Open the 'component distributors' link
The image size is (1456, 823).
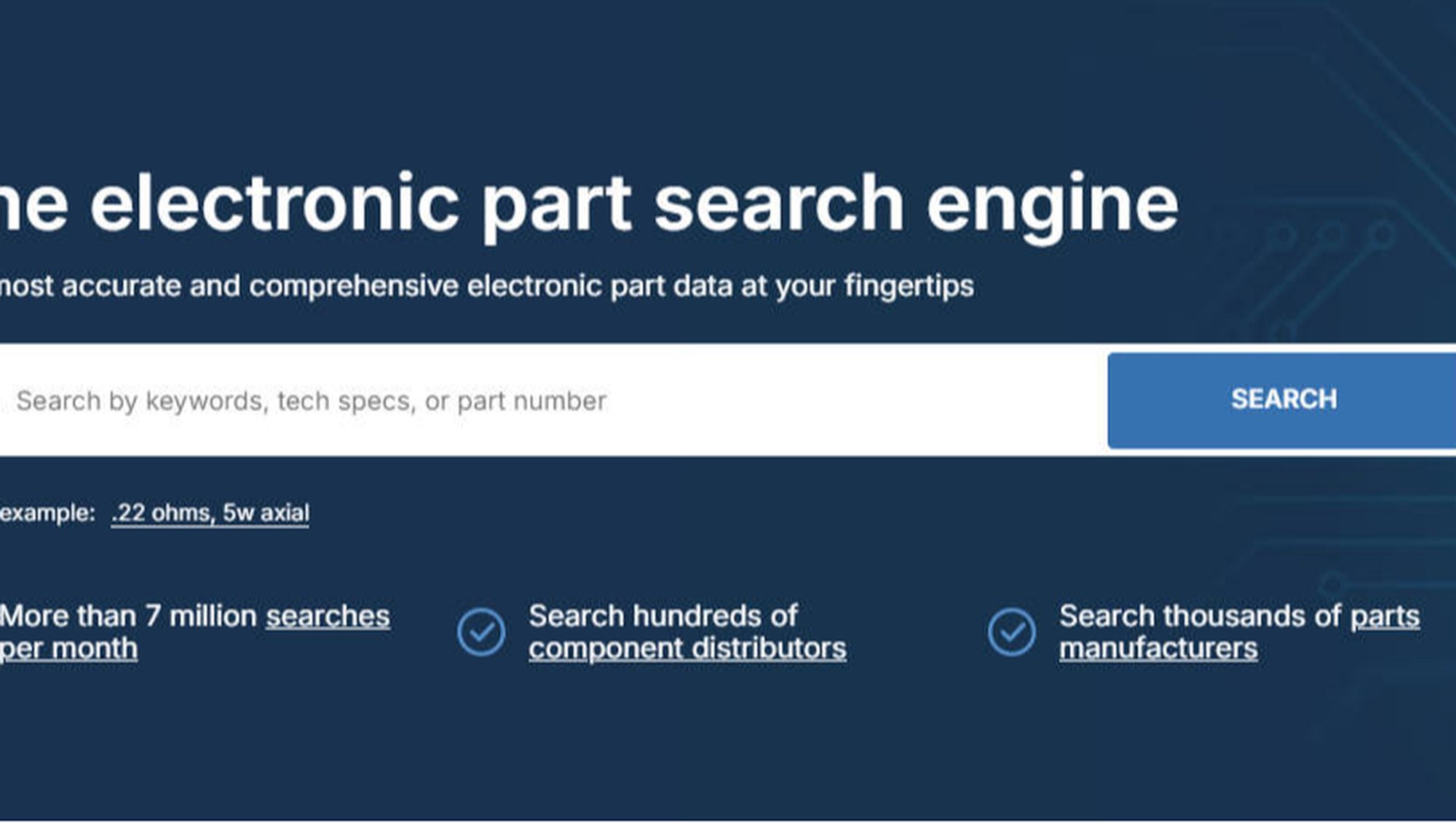click(x=687, y=648)
